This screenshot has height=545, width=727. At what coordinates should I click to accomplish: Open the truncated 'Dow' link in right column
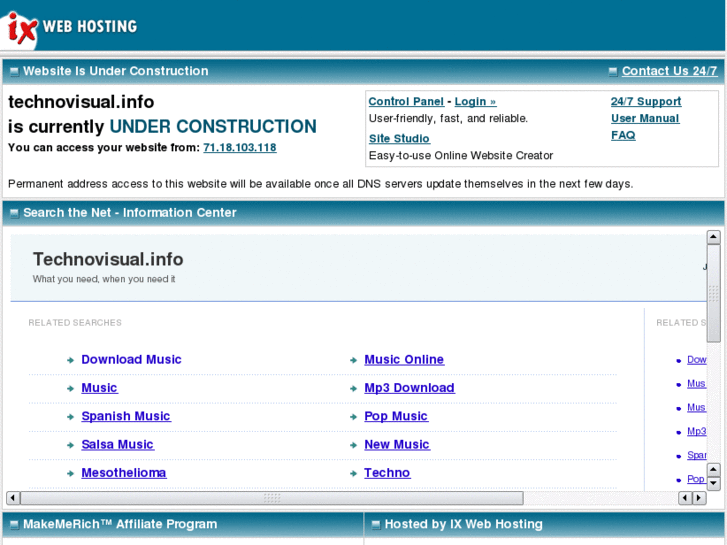coord(696,359)
